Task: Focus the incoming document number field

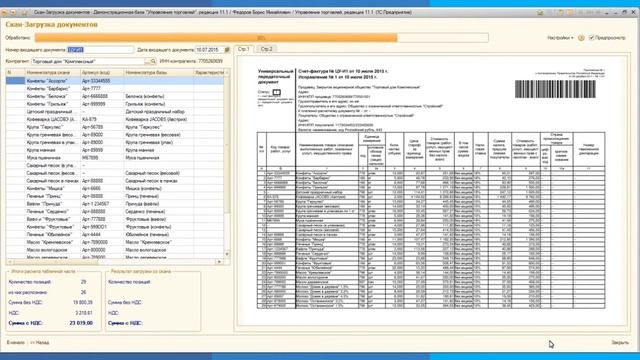Action: click(100, 50)
